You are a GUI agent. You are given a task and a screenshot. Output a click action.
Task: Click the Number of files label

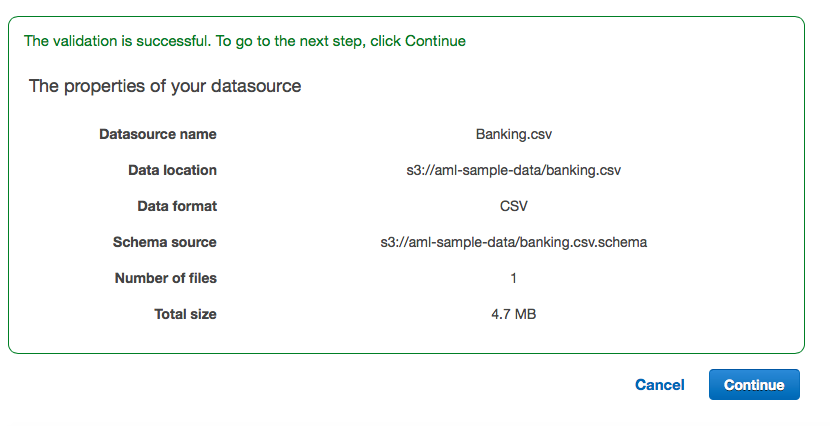(x=166, y=278)
